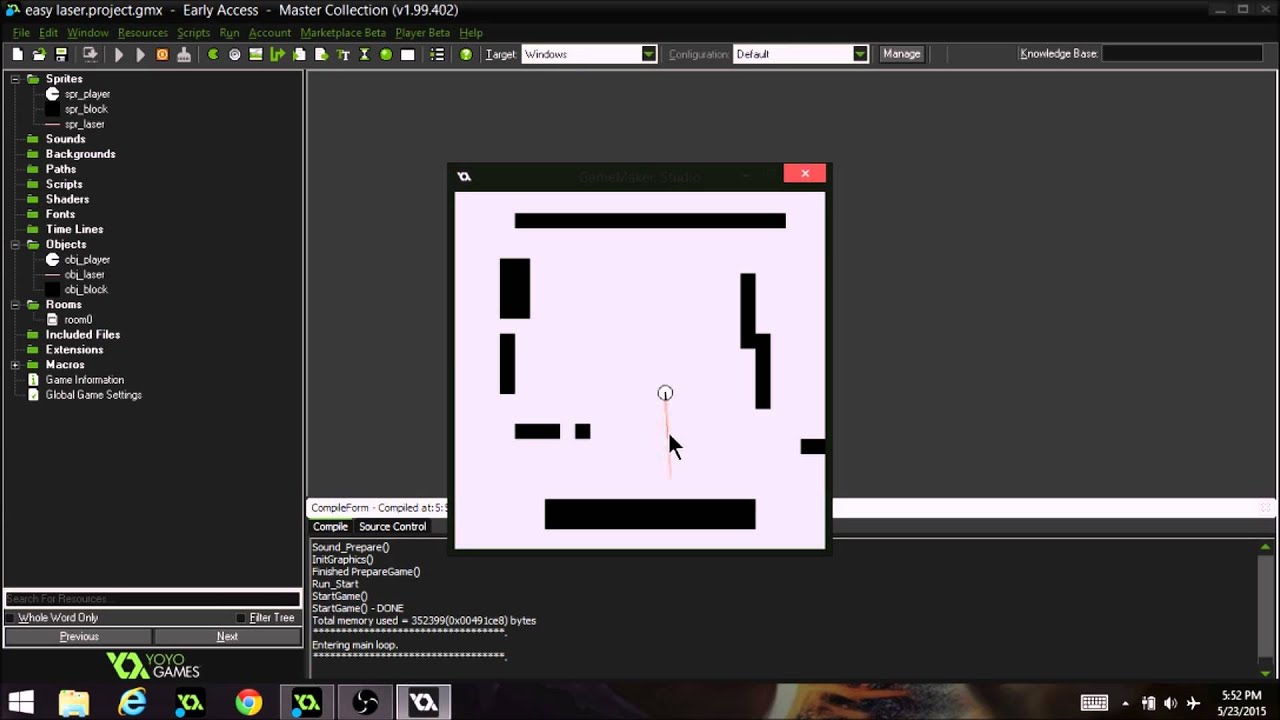This screenshot has height=720, width=1280.
Task: Click the Search For Resources field
Action: tap(152, 599)
